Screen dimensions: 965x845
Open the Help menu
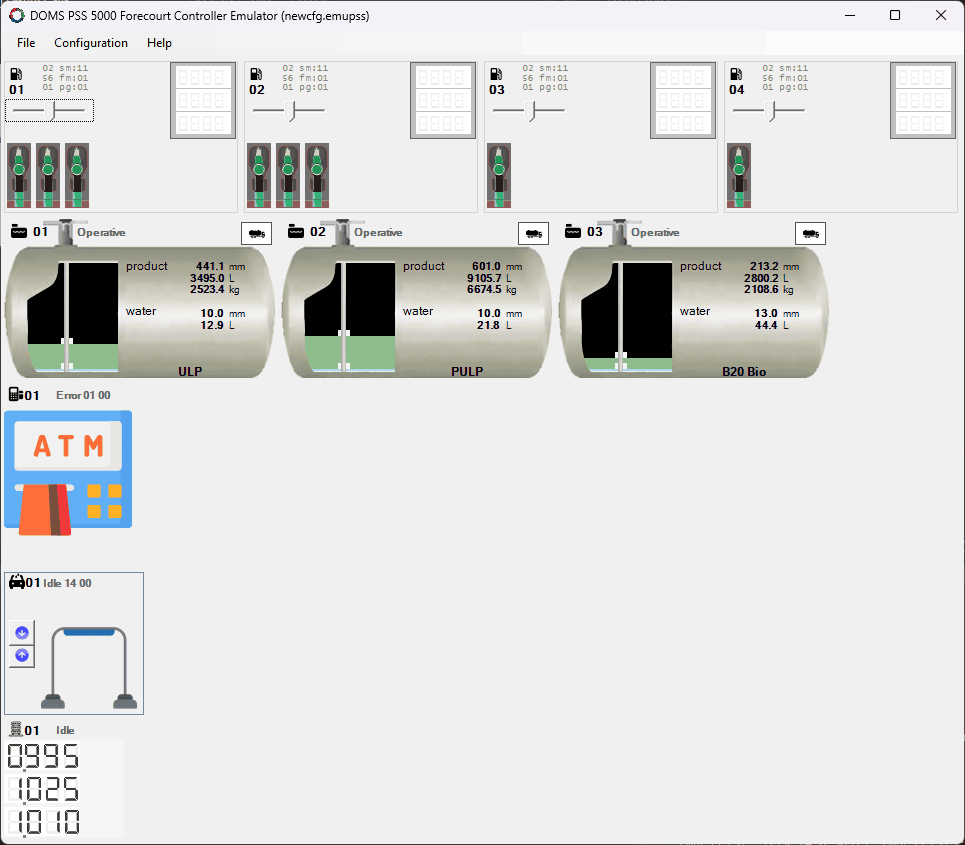(x=159, y=43)
